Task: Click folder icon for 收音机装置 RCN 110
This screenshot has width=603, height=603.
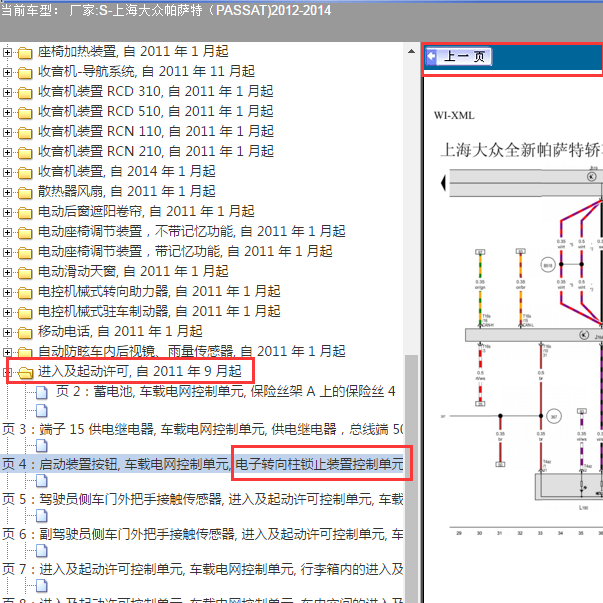Action: (25, 133)
